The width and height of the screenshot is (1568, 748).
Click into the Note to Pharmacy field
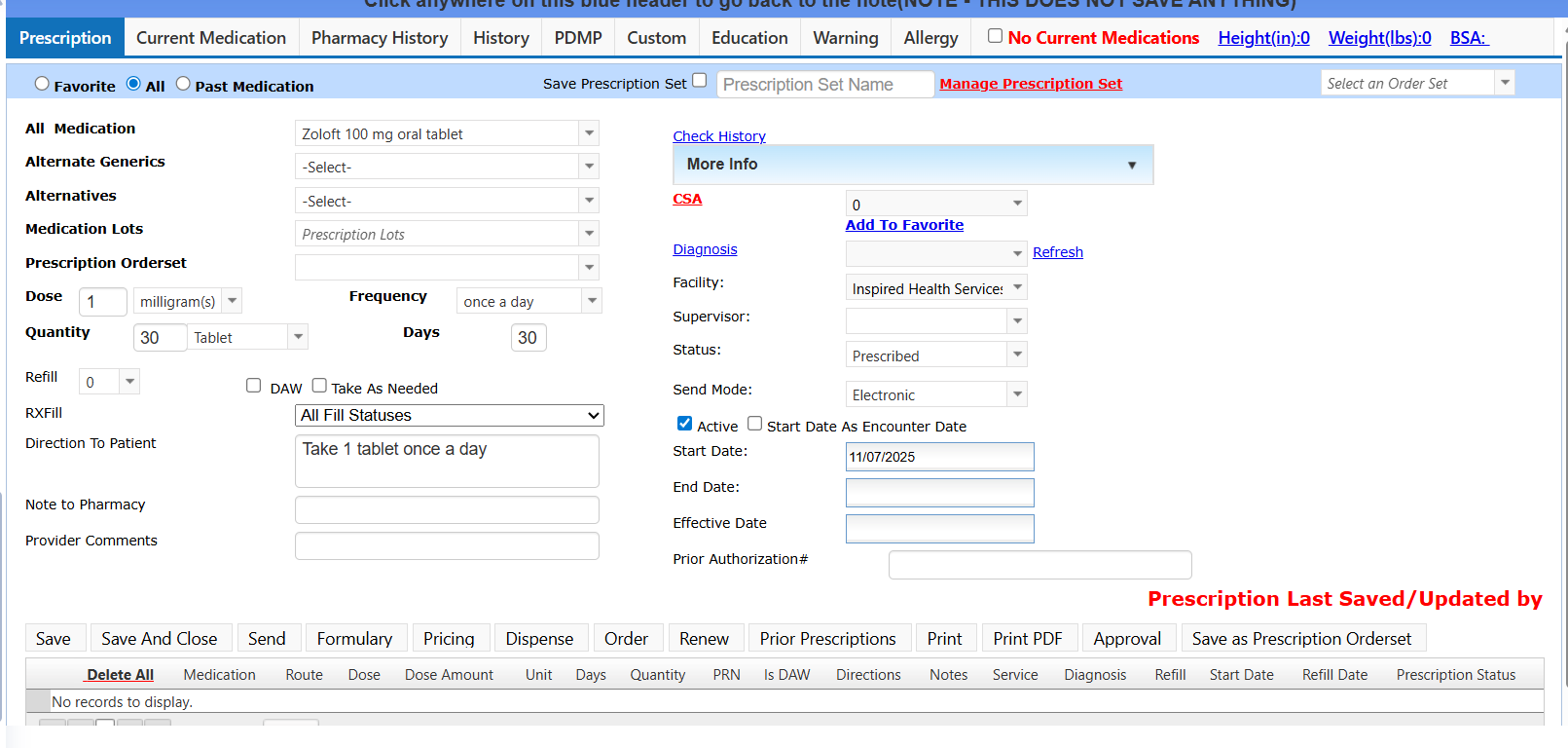(447, 509)
